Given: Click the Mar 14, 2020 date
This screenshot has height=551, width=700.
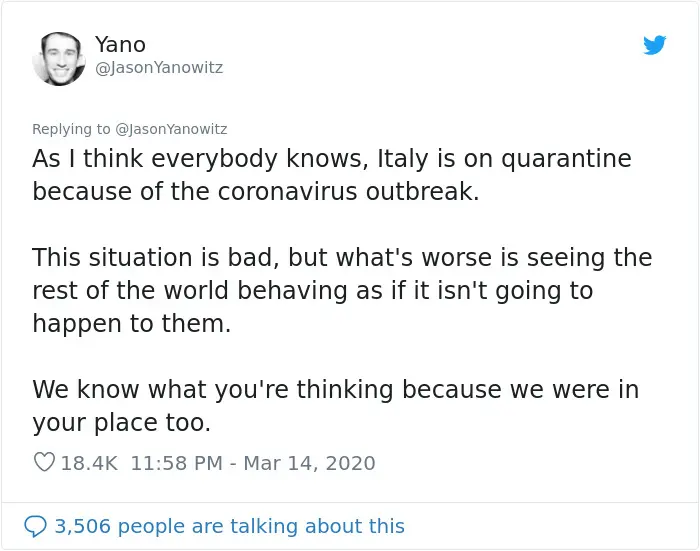Looking at the screenshot, I should click(311, 463).
